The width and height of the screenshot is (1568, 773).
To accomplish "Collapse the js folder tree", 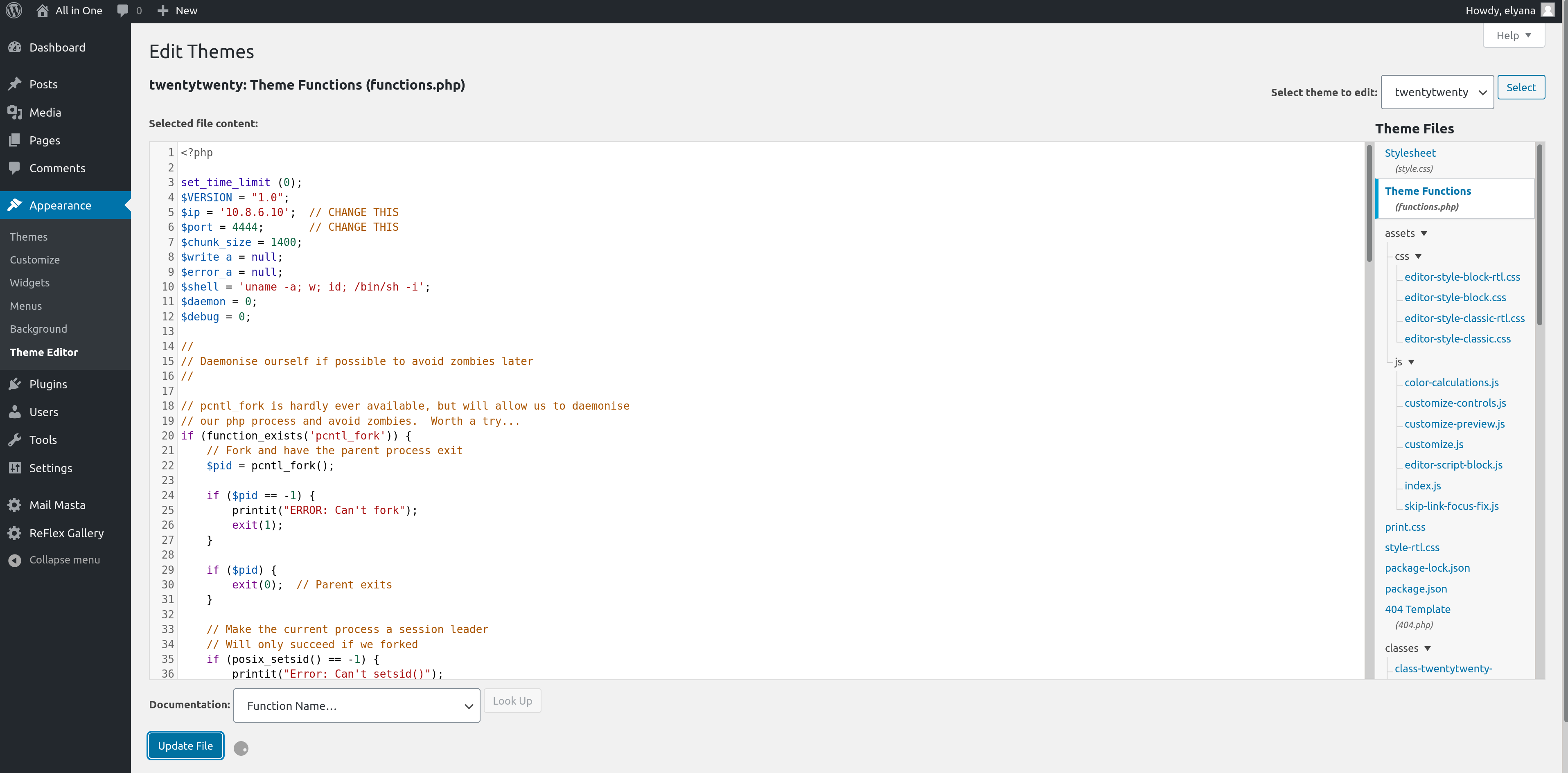I will (x=1411, y=362).
